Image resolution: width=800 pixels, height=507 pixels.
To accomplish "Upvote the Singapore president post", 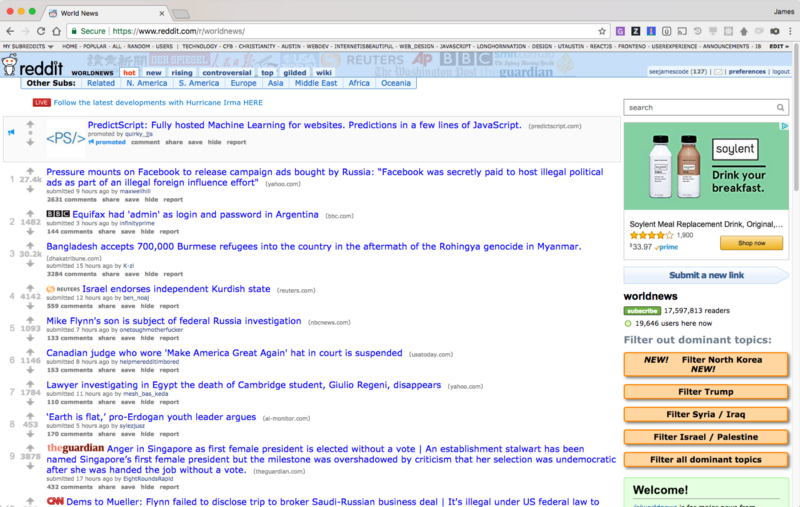I will pyautogui.click(x=30, y=448).
